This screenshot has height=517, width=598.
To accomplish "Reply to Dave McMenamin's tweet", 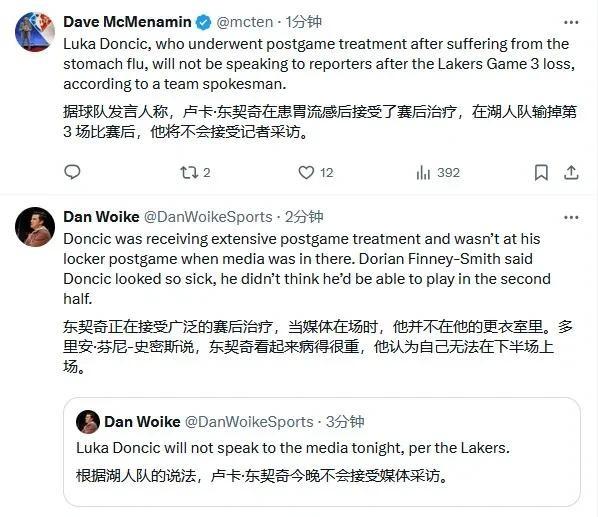I will [72, 172].
